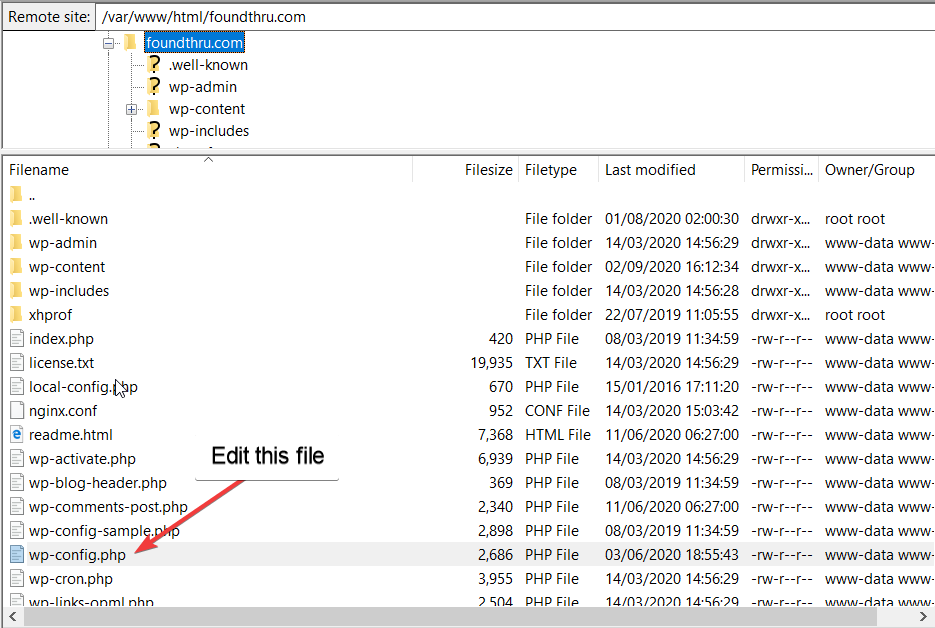Click the wp-admin folder icon in file list
Image resolution: width=935 pixels, height=628 pixels.
click(16, 242)
